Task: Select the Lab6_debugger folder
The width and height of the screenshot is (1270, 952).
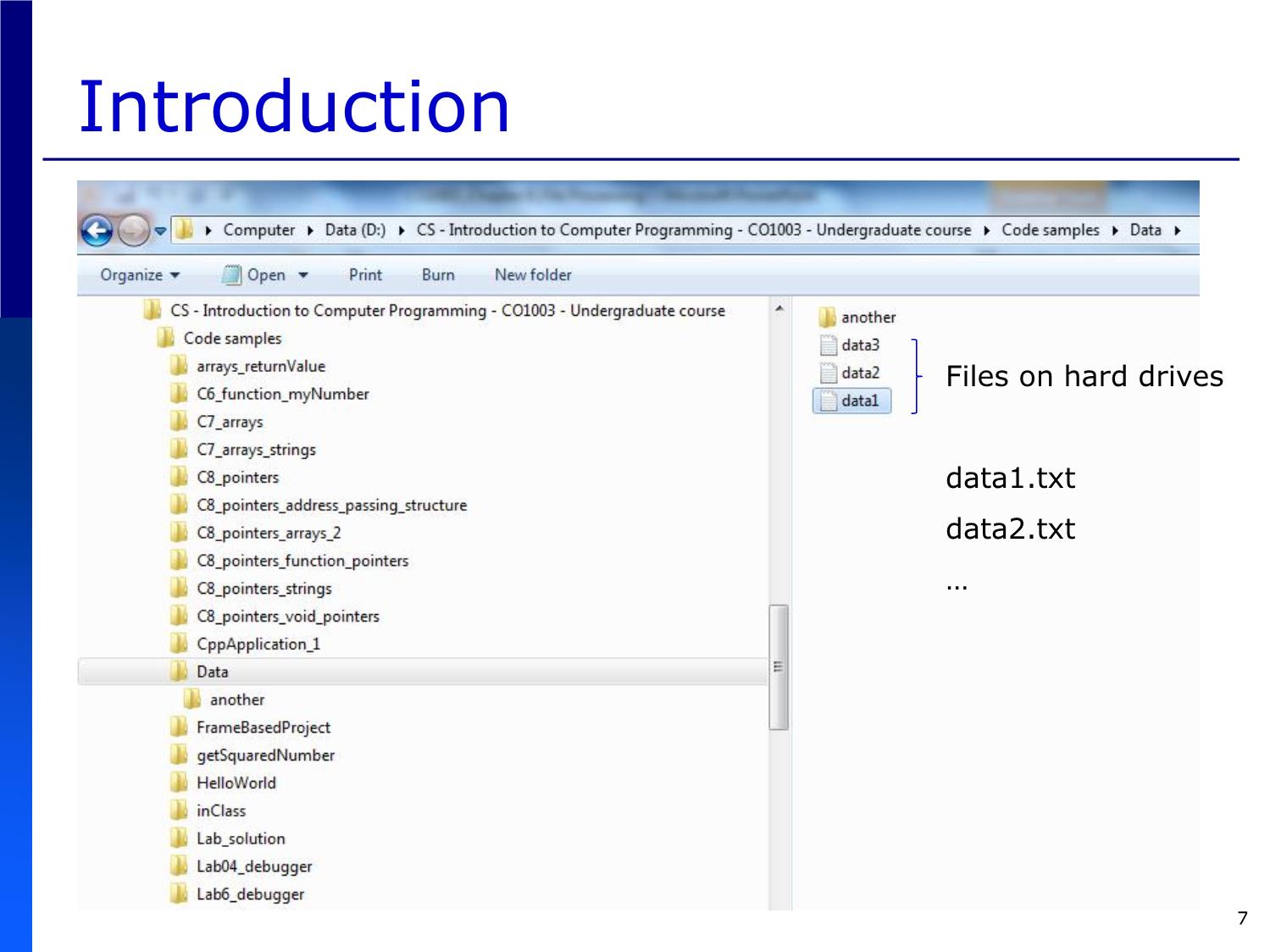Action: [x=237, y=894]
